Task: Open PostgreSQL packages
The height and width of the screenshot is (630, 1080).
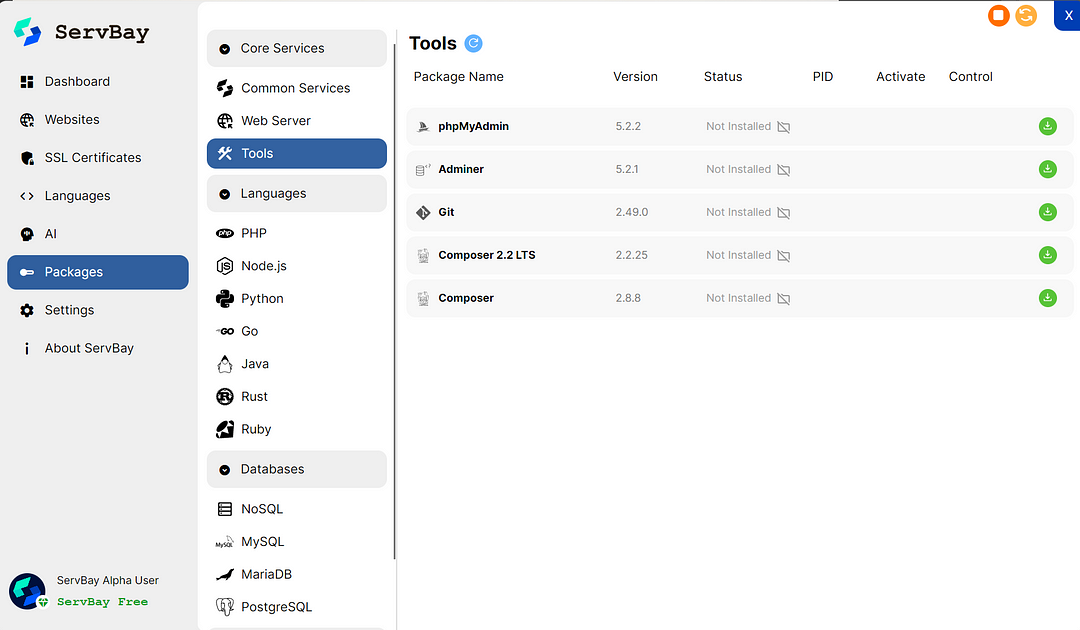Action: click(296, 607)
